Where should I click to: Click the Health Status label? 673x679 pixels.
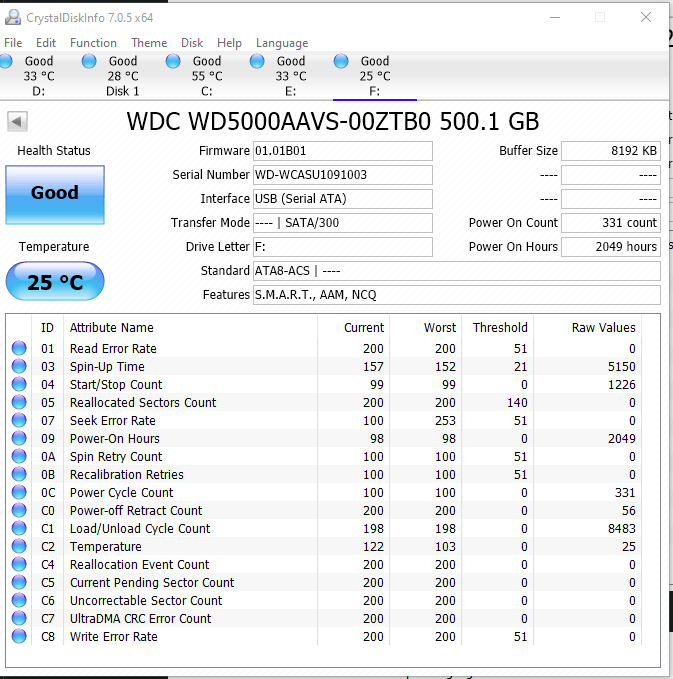pyautogui.click(x=54, y=151)
